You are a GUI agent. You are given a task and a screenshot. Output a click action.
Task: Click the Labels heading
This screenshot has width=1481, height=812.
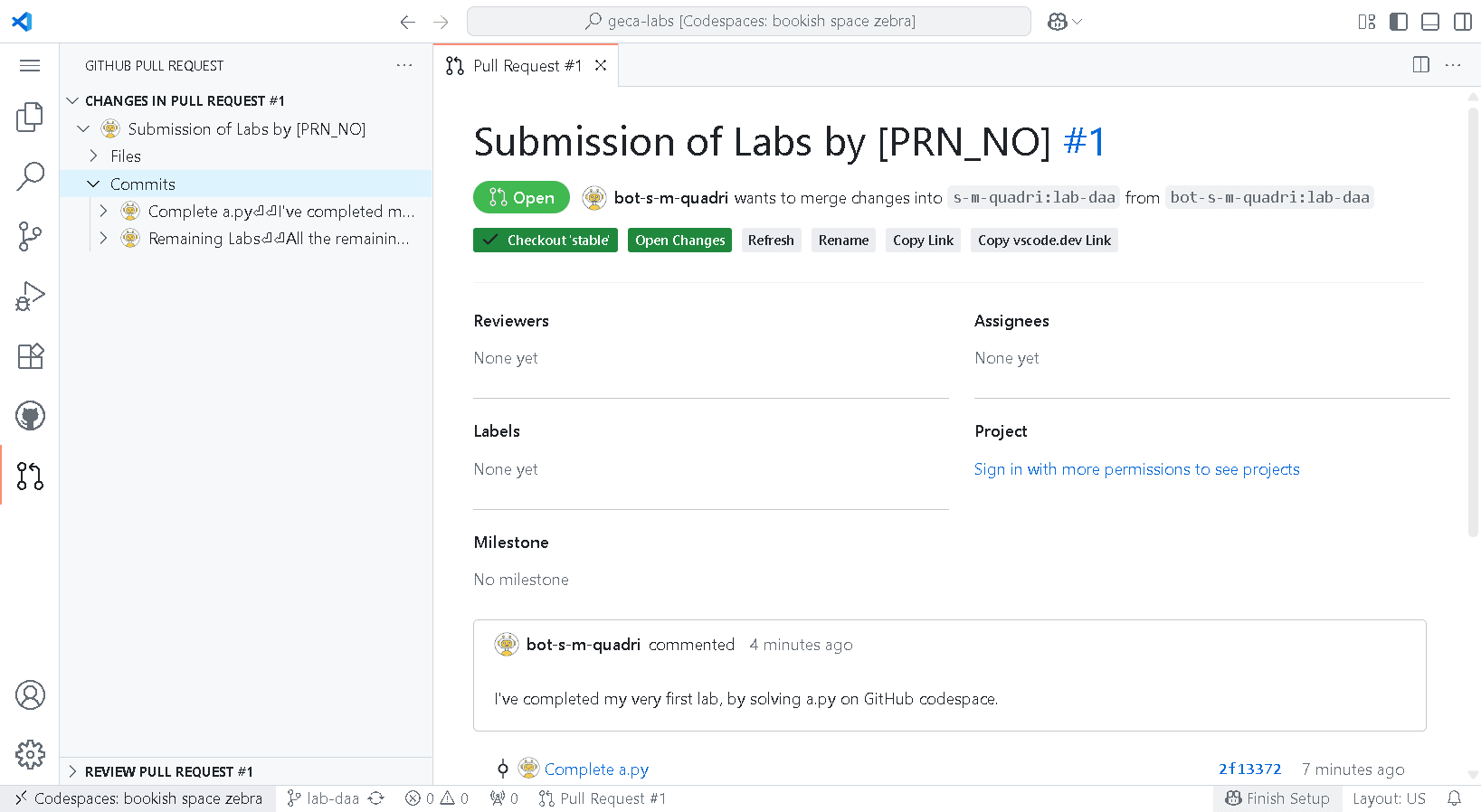(497, 431)
